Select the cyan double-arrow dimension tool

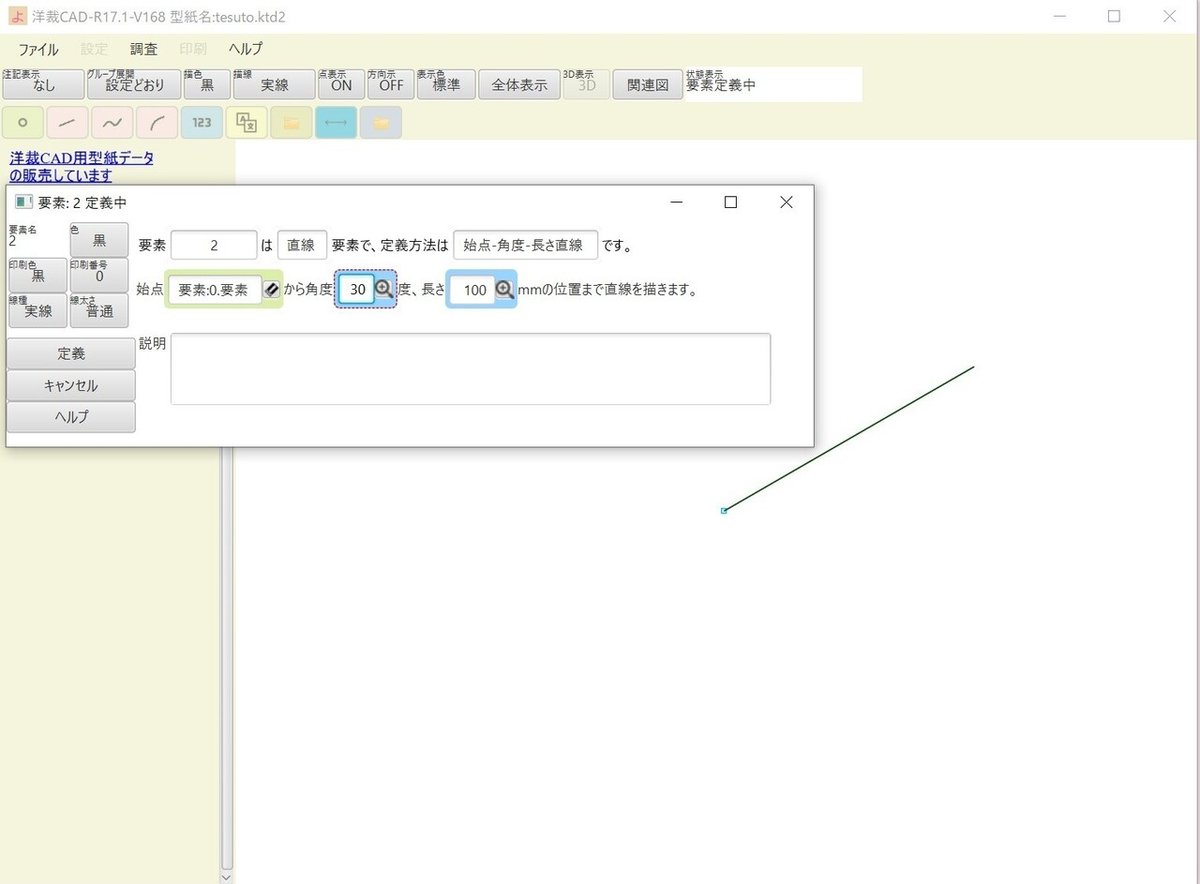(x=335, y=122)
